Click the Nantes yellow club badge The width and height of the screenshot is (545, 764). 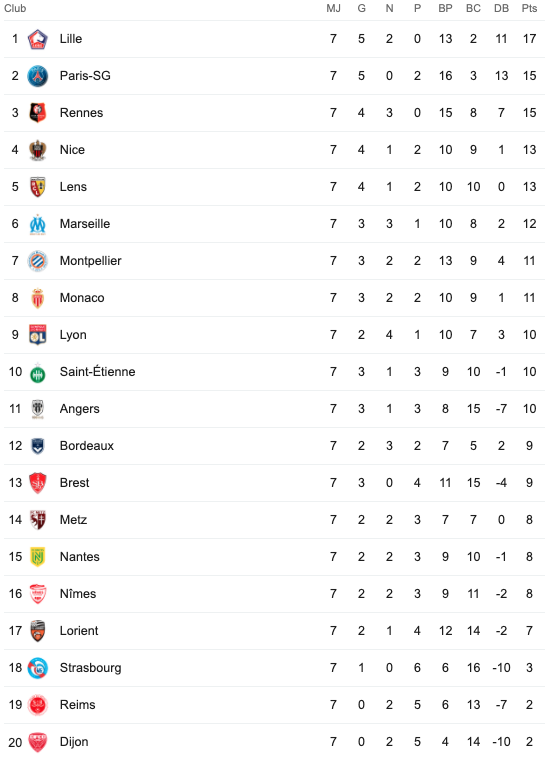click(x=38, y=557)
